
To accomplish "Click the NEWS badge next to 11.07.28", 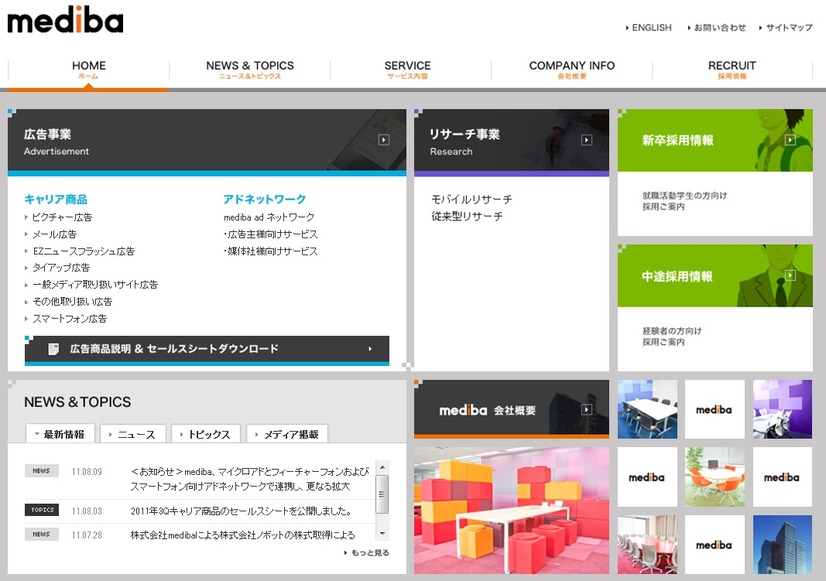I will [42, 534].
